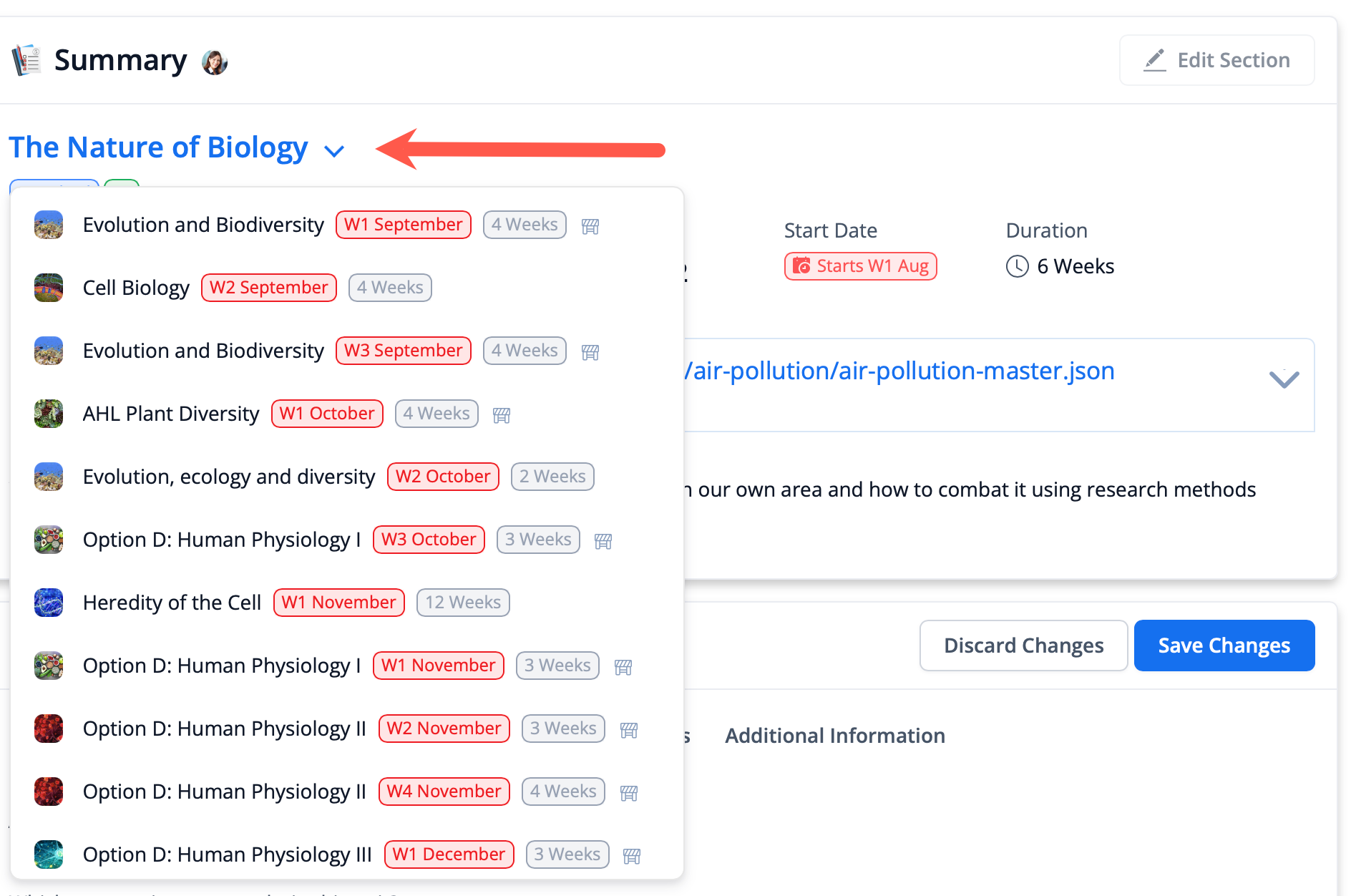Open the Additional Information tab
This screenshot has height=896, width=1351.
coord(834,736)
